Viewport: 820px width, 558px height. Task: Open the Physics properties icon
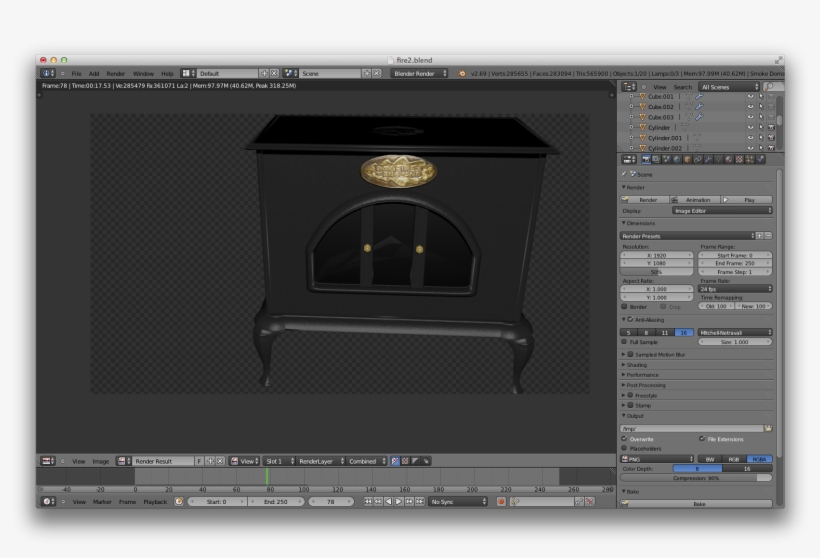tap(760, 160)
